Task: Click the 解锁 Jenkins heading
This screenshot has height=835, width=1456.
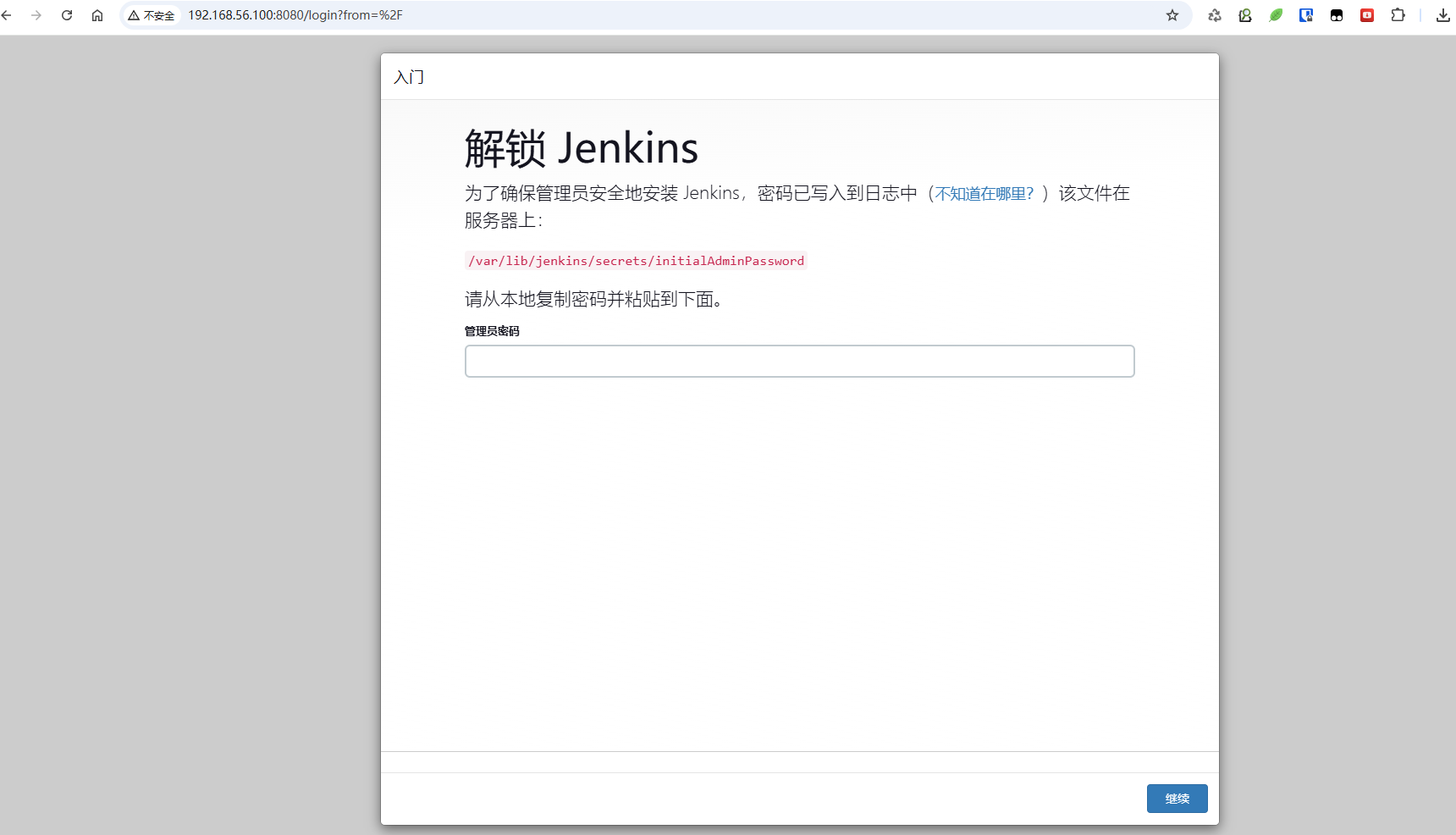Action: pos(582,148)
